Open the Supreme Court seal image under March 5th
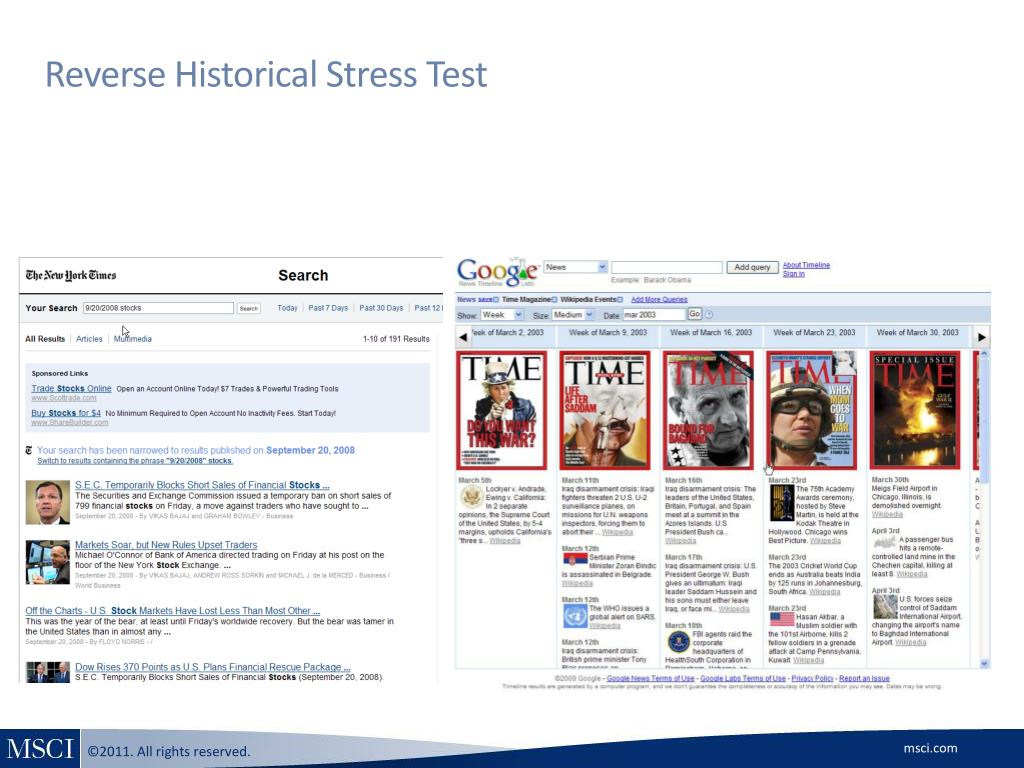The width and height of the screenshot is (1024, 768). (471, 498)
